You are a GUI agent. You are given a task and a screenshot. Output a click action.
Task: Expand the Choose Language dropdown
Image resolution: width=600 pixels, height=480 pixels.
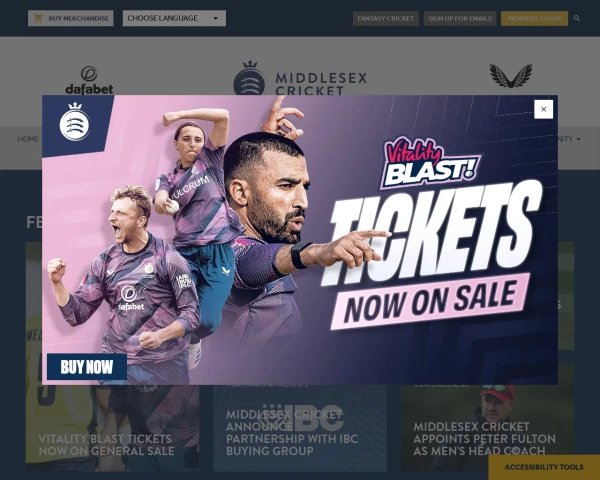coord(174,18)
